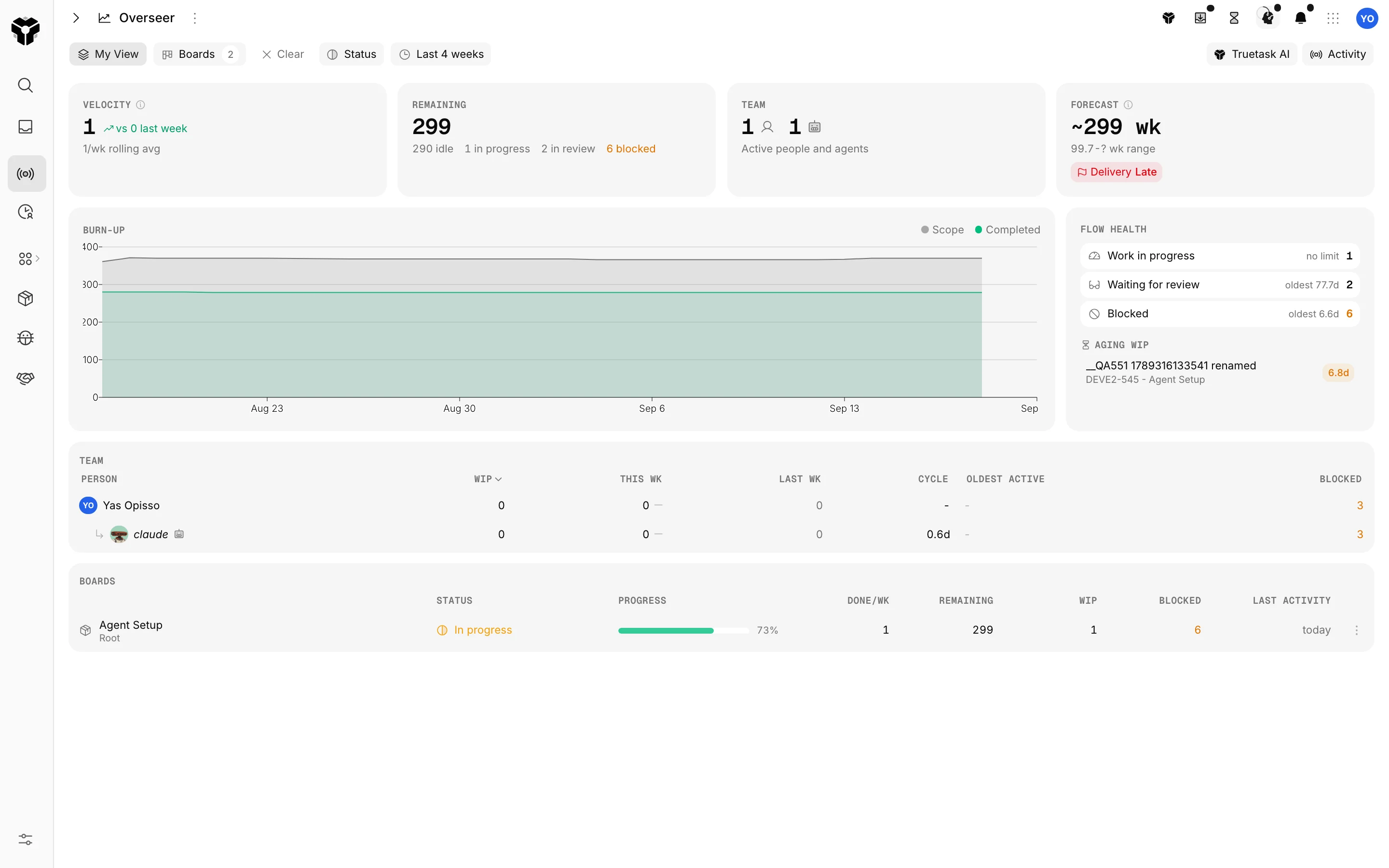Open the _QA551 aging WIP item
1389x868 pixels.
click(x=1220, y=372)
